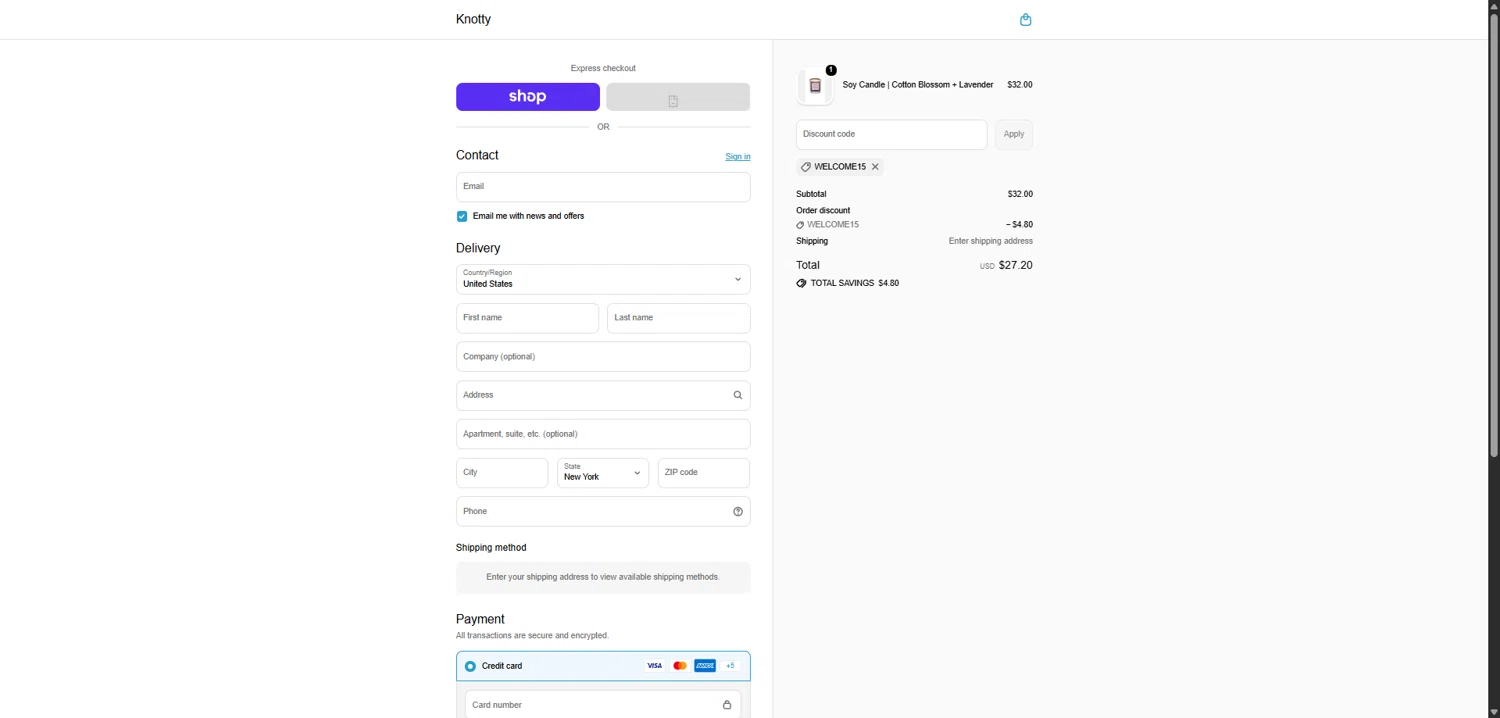The image size is (1500, 718).
Task: Open the shopping bag cart icon
Action: (1025, 20)
